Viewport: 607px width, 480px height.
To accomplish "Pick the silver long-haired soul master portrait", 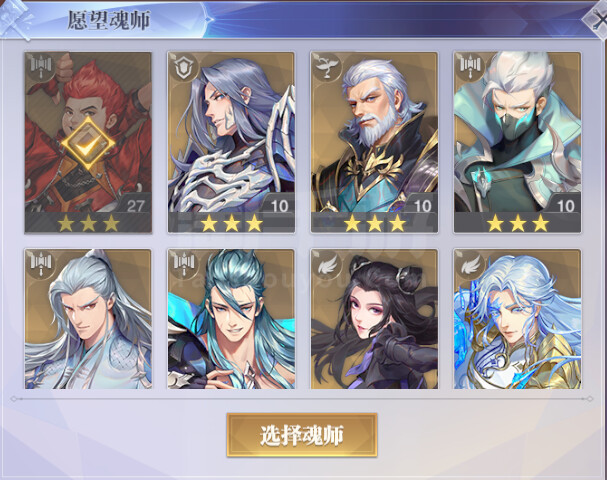I will coord(88,319).
